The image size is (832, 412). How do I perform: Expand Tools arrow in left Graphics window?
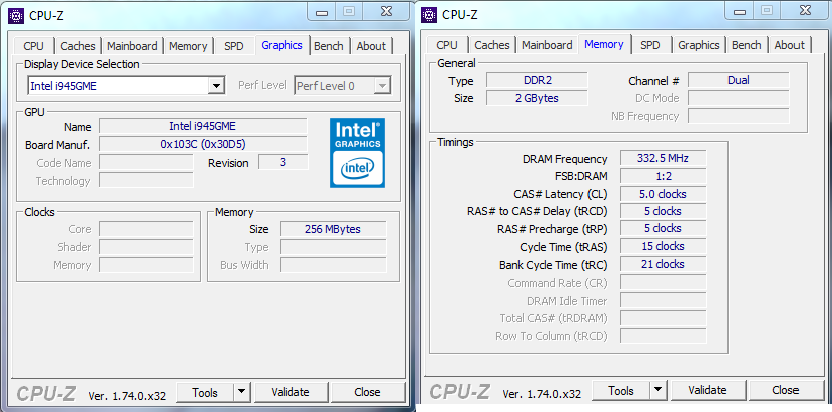tap(241, 392)
